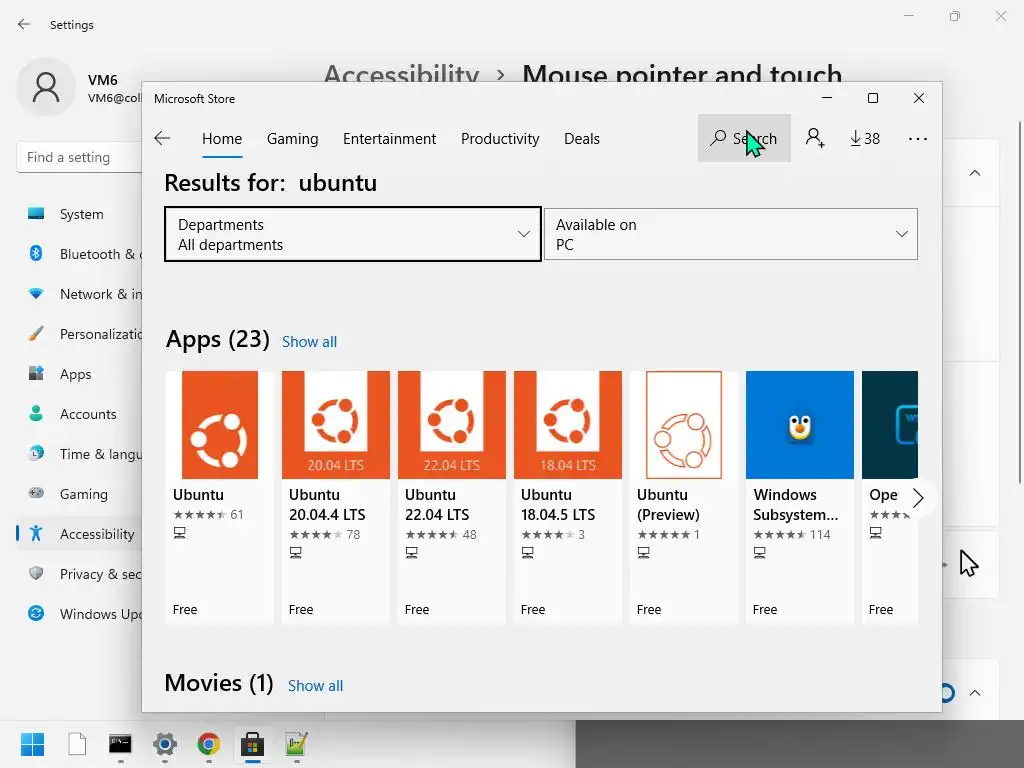This screenshot has width=1024, height=768.
Task: Open the Ubuntu 22.04 LTS app tile
Action: coord(451,497)
